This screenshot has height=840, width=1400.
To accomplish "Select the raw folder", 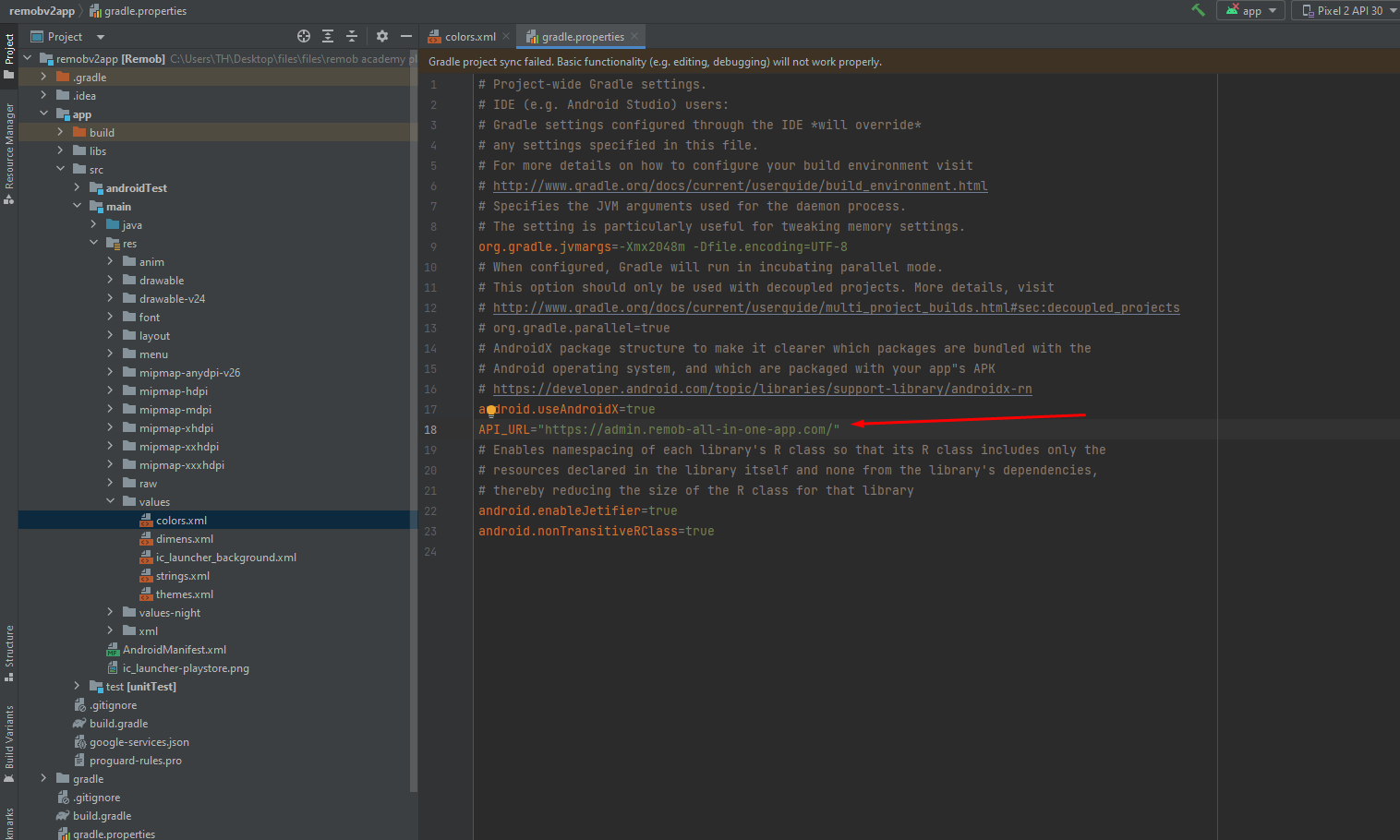I will 148,484.
